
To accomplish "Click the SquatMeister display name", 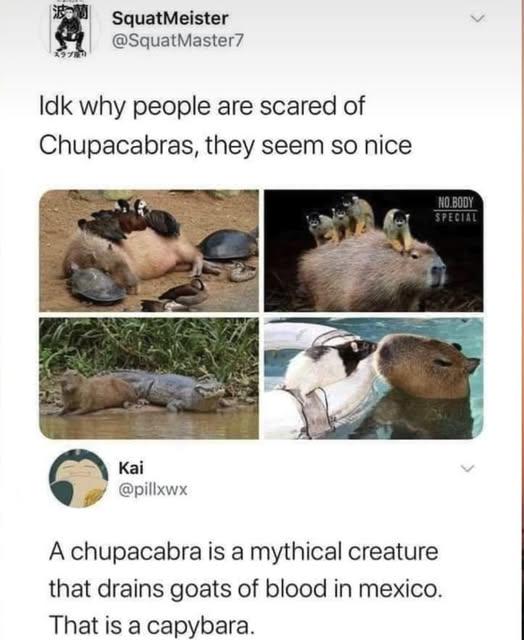I will [170, 18].
